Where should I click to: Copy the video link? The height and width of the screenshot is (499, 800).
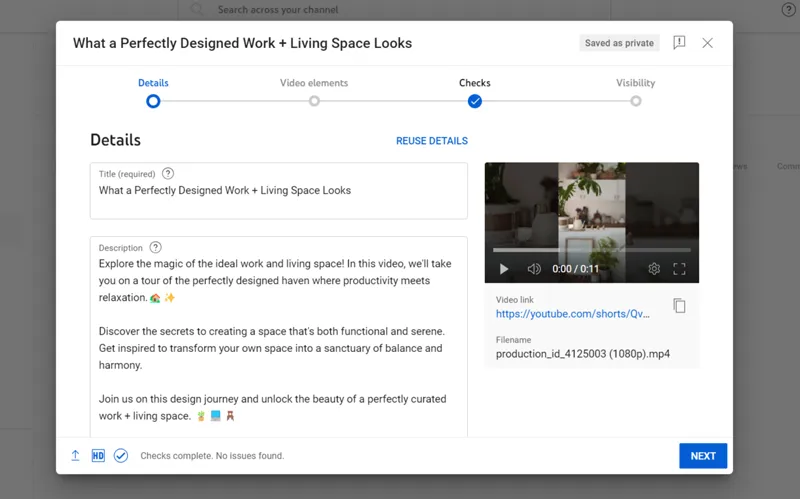tap(679, 306)
